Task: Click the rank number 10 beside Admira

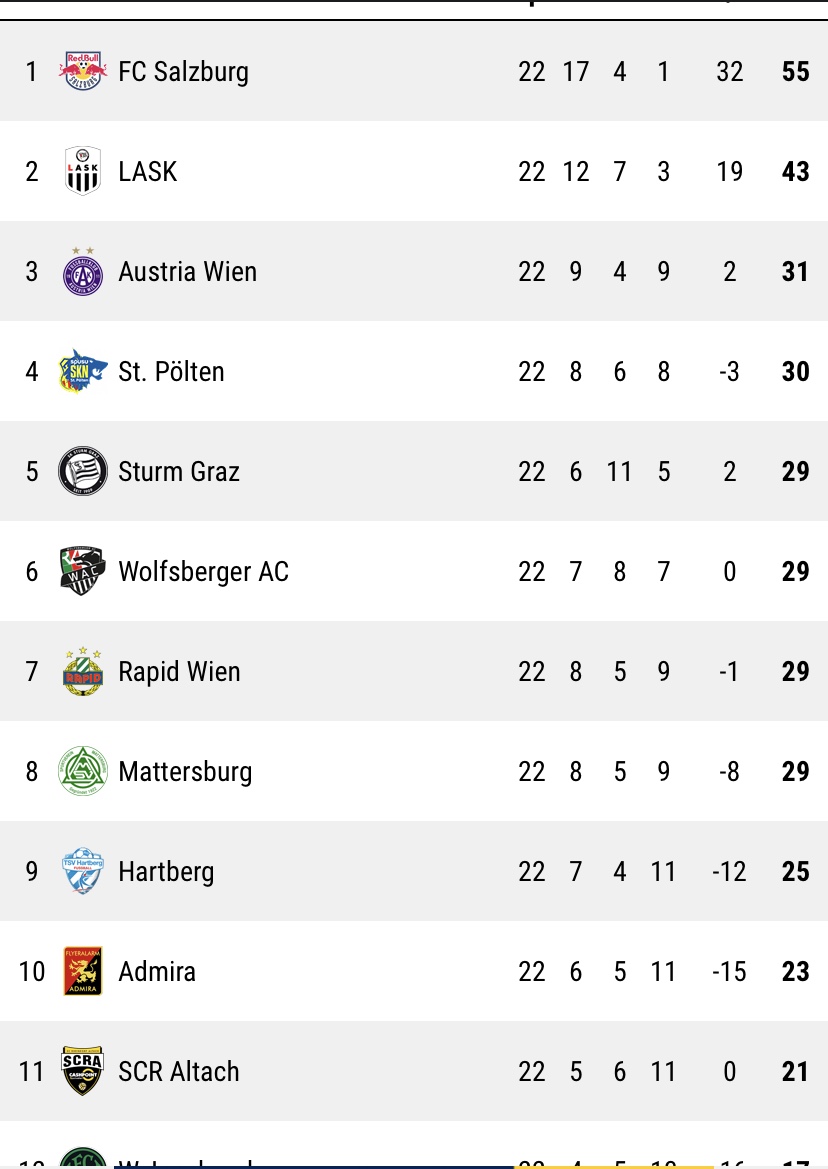Action: (x=32, y=972)
